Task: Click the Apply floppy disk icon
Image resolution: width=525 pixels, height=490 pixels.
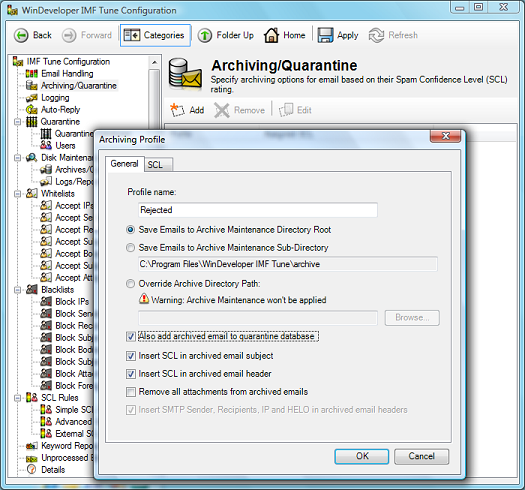Action: click(325, 35)
